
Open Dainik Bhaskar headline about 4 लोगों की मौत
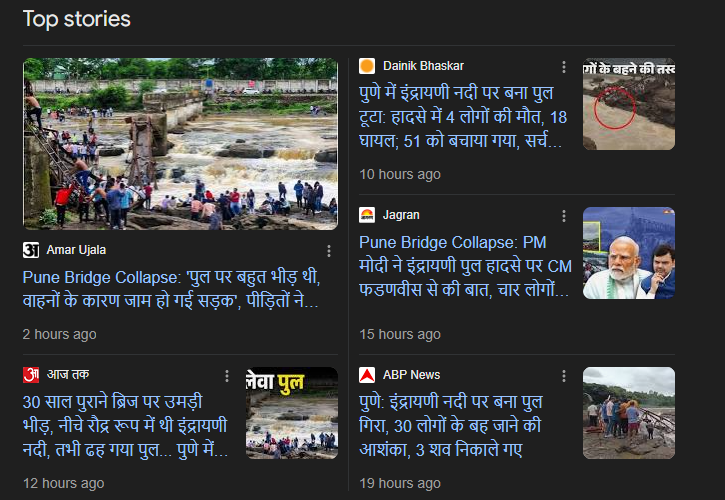point(463,117)
